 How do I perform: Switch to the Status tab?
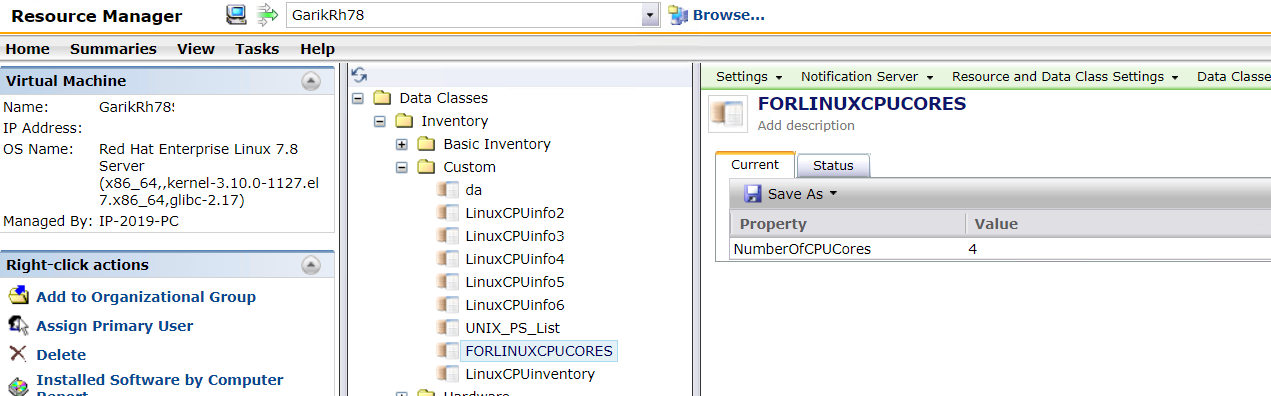click(x=833, y=166)
